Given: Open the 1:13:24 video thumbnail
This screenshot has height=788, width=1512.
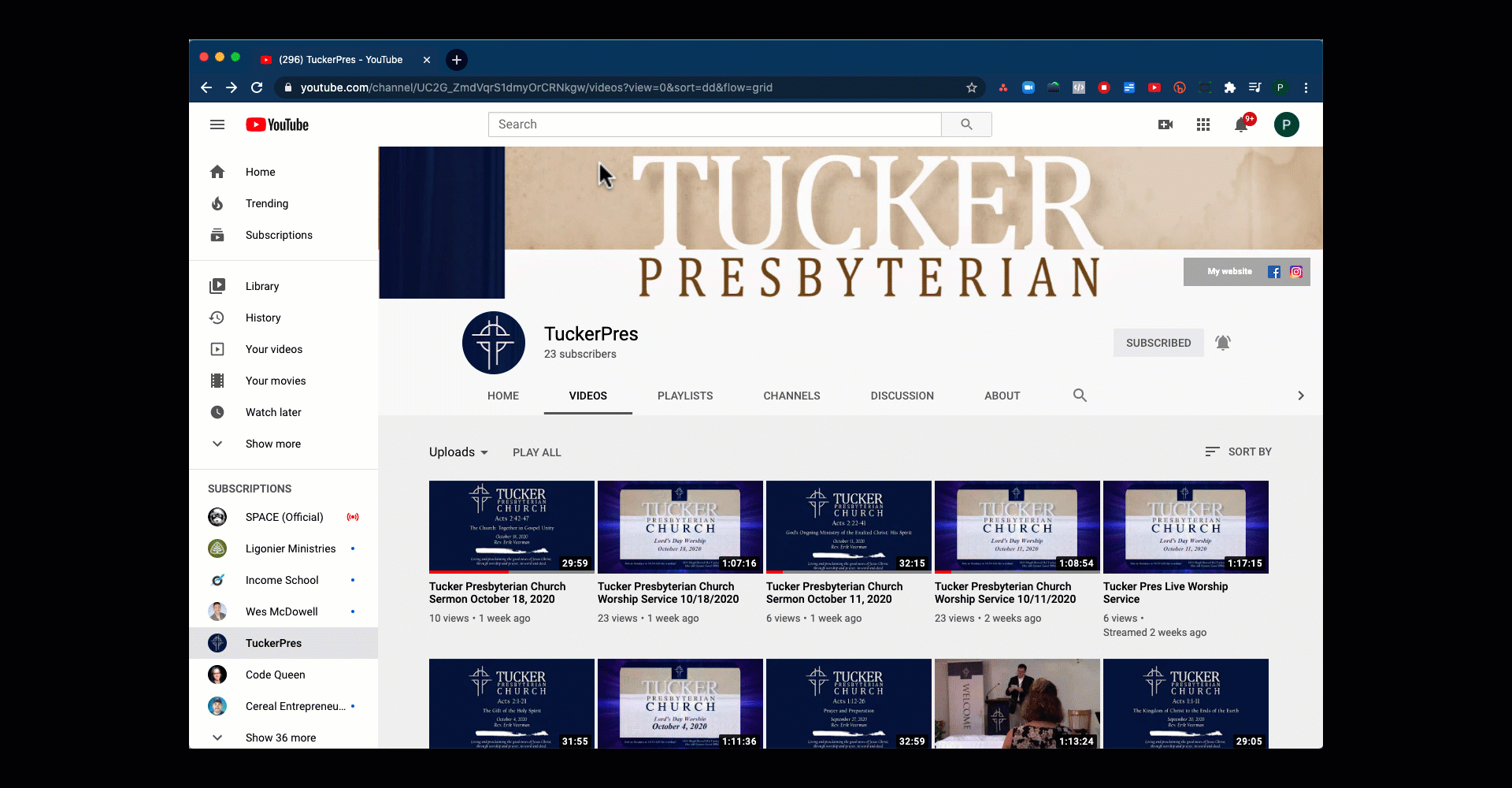Looking at the screenshot, I should point(1017,704).
